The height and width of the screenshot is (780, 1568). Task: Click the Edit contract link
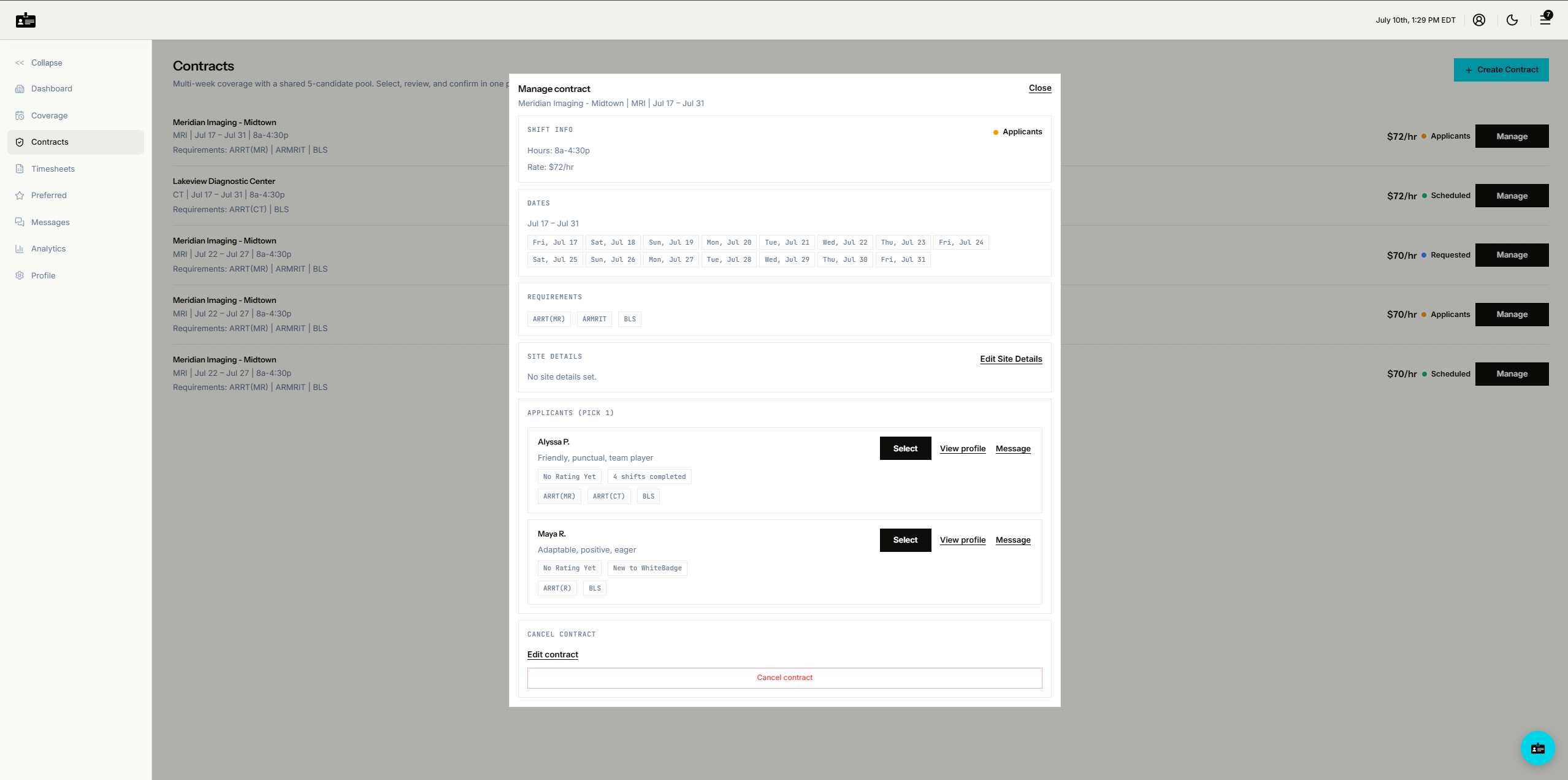553,655
